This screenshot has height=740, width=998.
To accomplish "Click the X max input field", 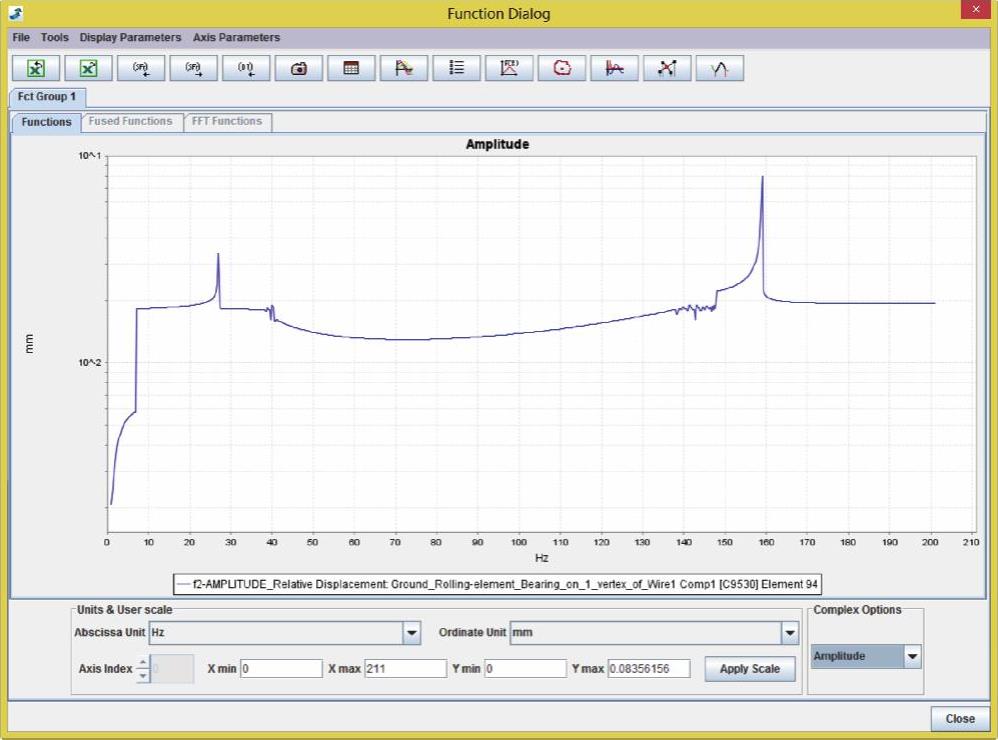I will pos(405,668).
